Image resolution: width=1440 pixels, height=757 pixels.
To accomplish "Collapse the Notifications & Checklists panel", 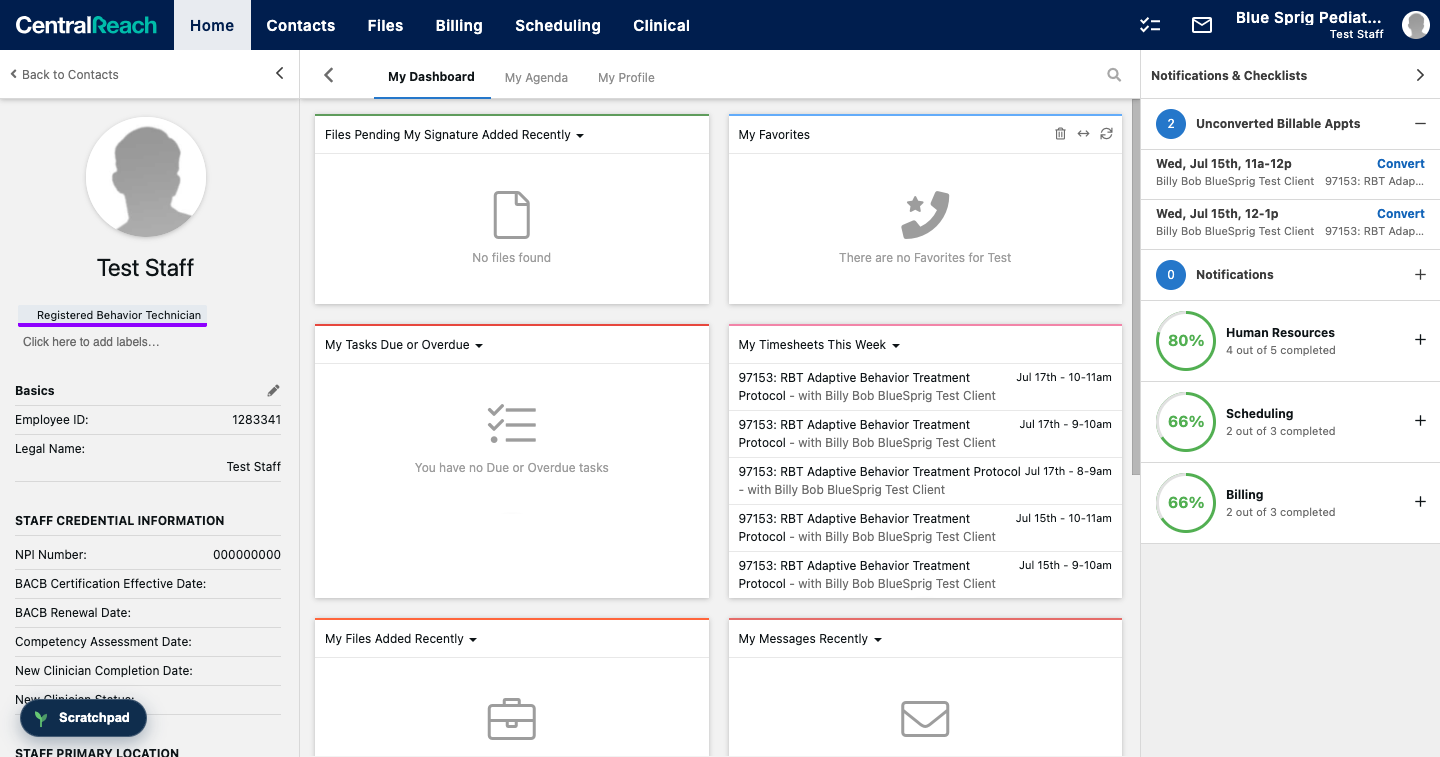I will 1420,75.
